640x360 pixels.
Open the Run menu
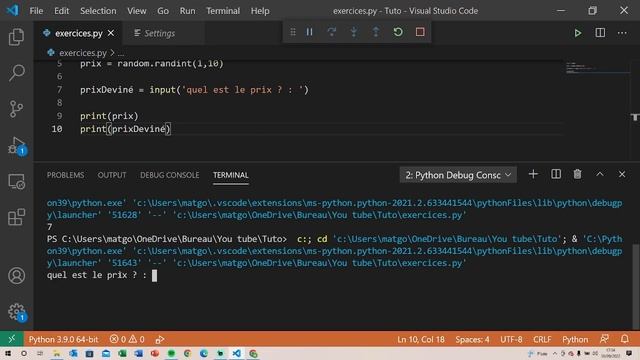[x=187, y=11]
